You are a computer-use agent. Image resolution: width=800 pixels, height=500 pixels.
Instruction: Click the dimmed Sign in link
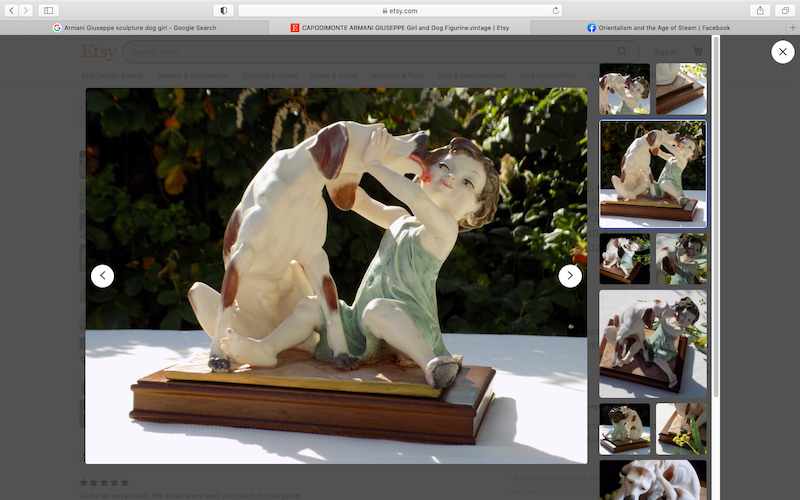coord(665,52)
